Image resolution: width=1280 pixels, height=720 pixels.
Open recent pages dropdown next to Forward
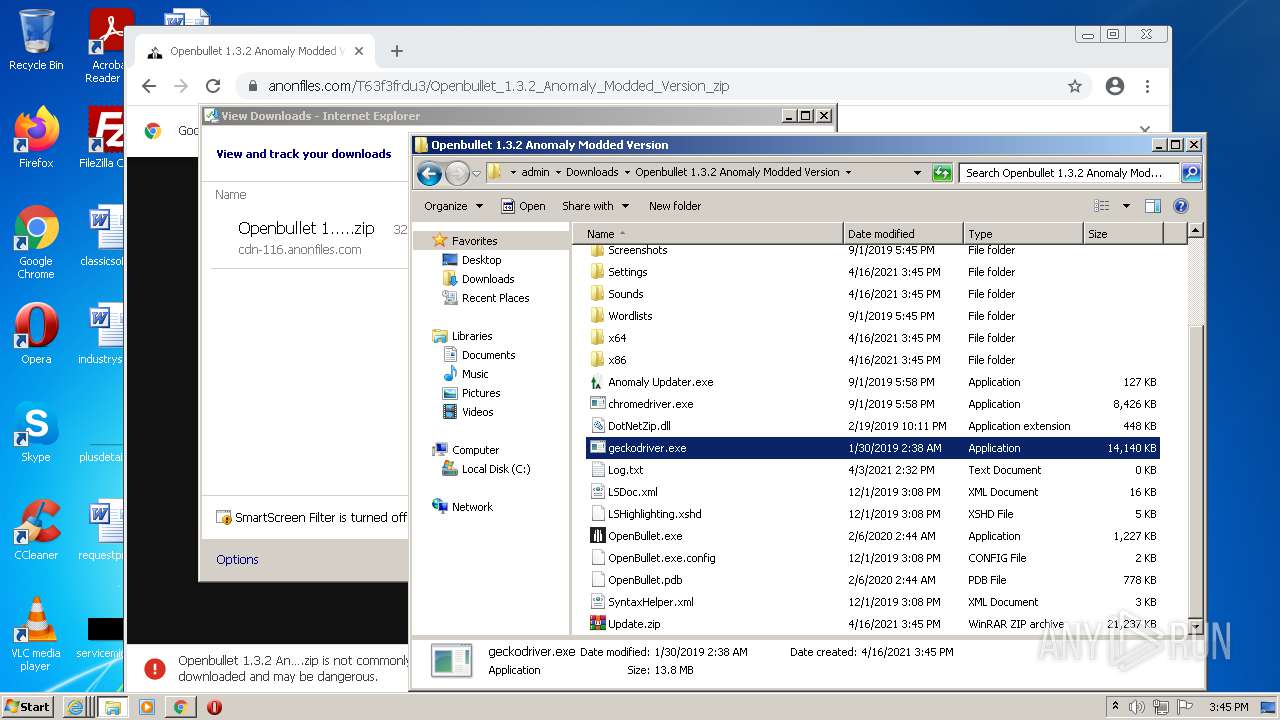(x=477, y=174)
